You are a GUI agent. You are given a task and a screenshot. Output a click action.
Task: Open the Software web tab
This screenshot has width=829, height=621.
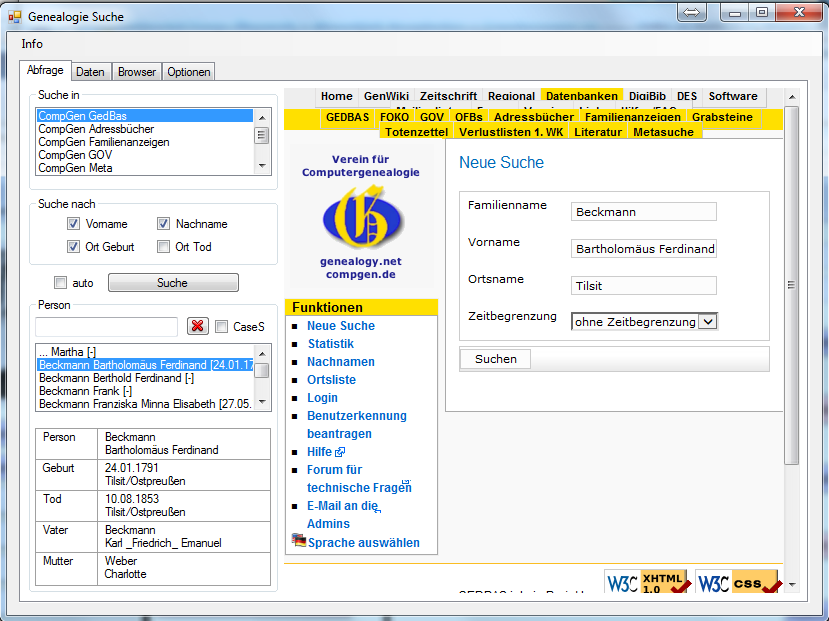pyautogui.click(x=733, y=96)
